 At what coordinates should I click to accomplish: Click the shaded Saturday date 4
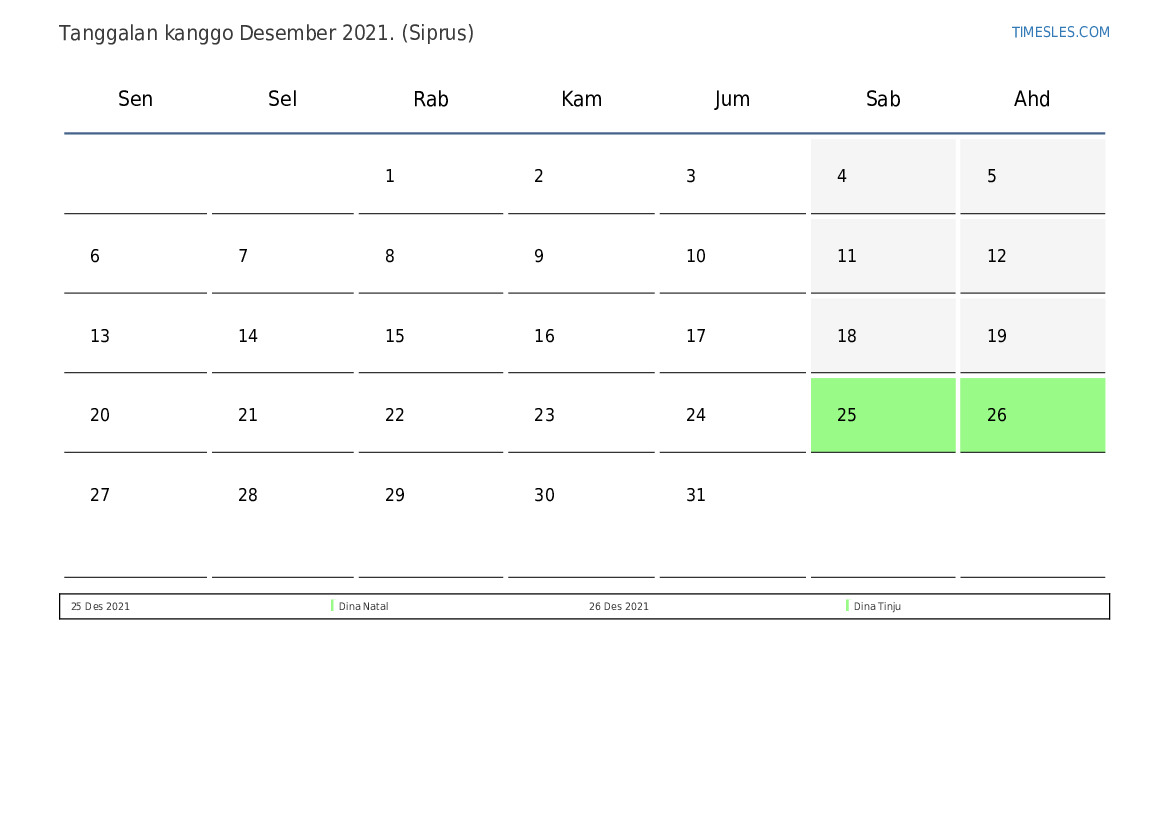tap(842, 177)
